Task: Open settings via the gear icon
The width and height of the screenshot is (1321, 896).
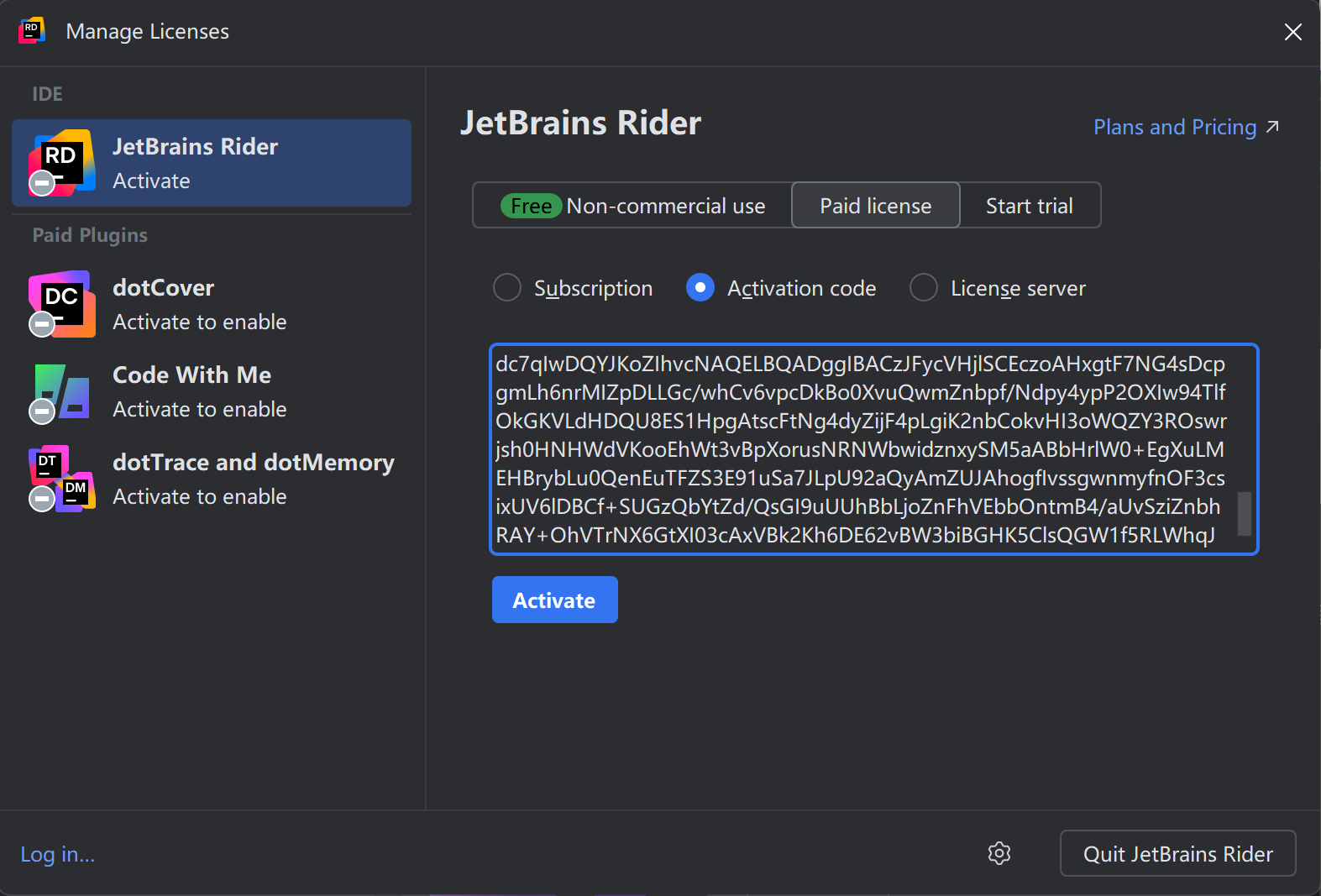Action: click(999, 853)
